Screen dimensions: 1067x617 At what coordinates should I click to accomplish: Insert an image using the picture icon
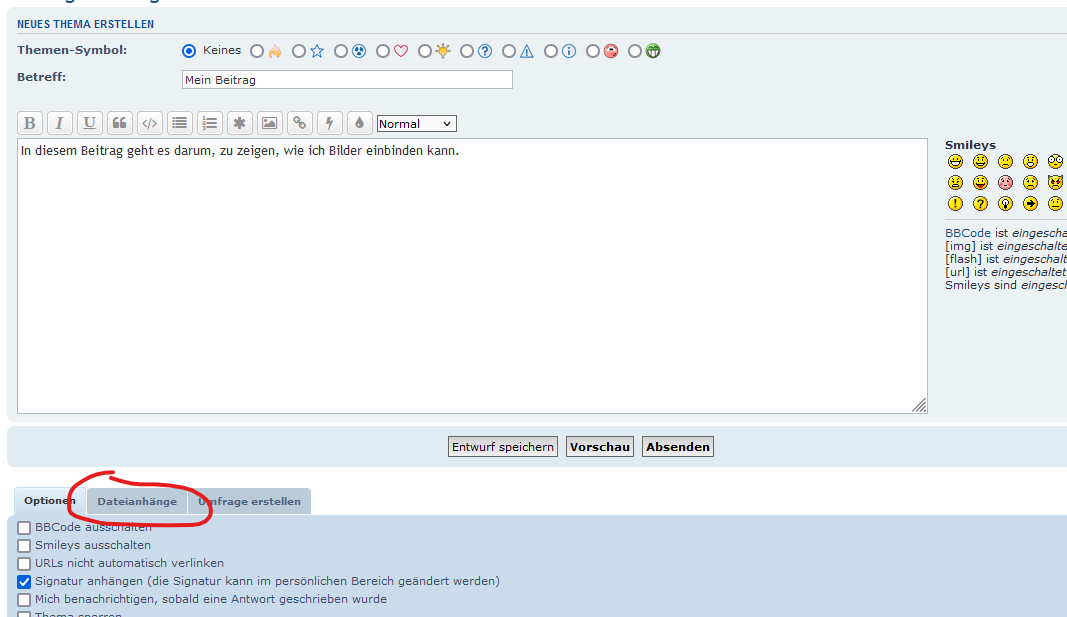coord(269,123)
